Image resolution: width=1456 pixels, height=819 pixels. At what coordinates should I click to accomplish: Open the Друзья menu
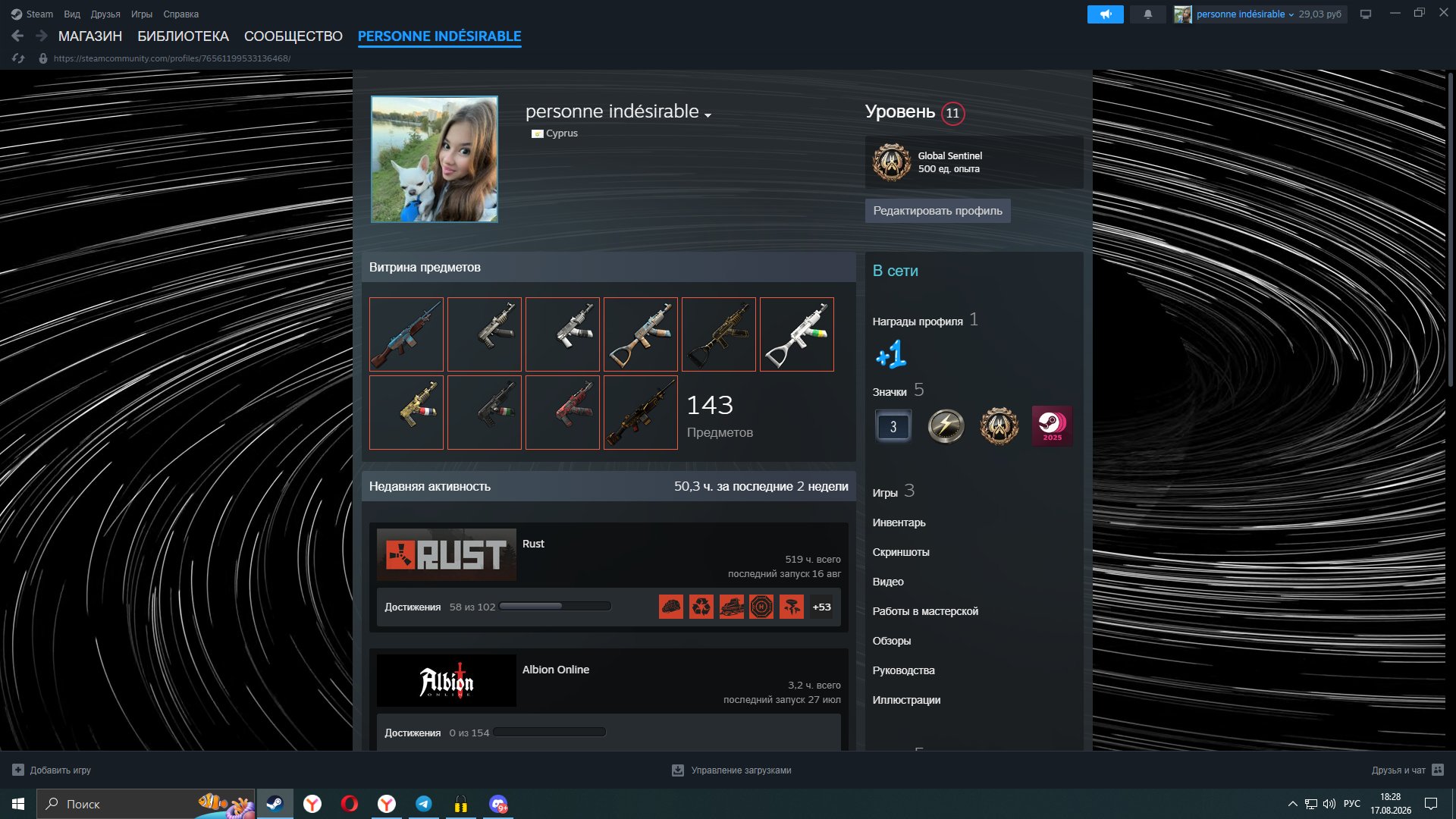pos(105,14)
